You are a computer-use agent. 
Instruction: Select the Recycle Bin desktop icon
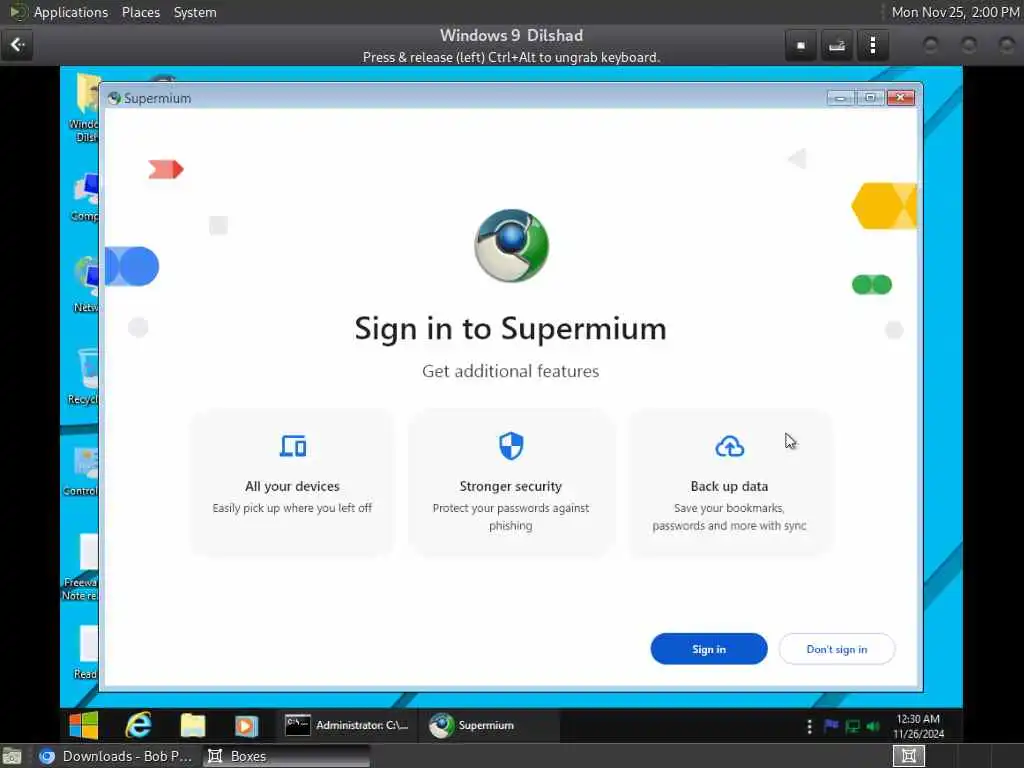(83, 376)
